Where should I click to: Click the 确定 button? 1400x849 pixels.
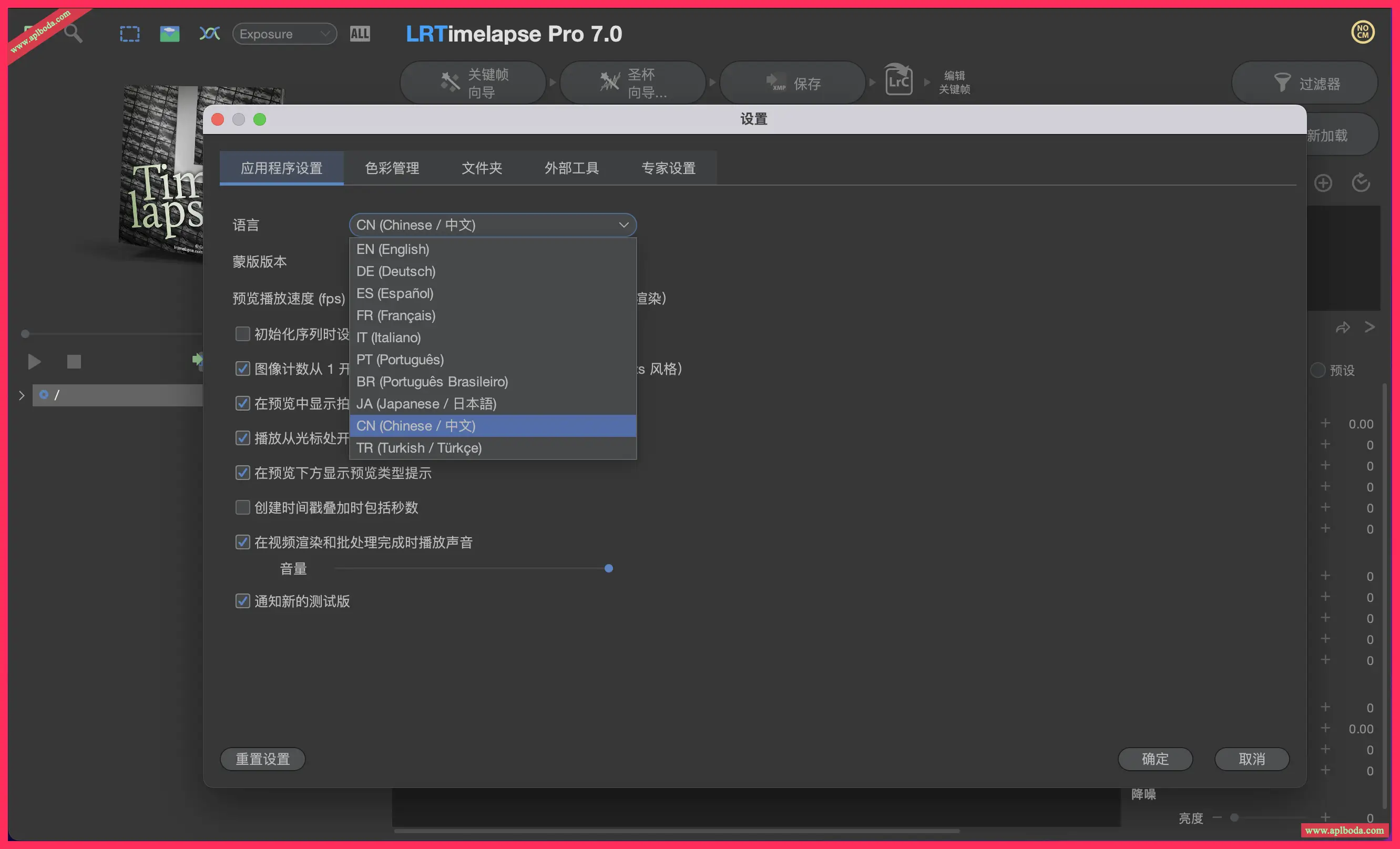coord(1154,759)
